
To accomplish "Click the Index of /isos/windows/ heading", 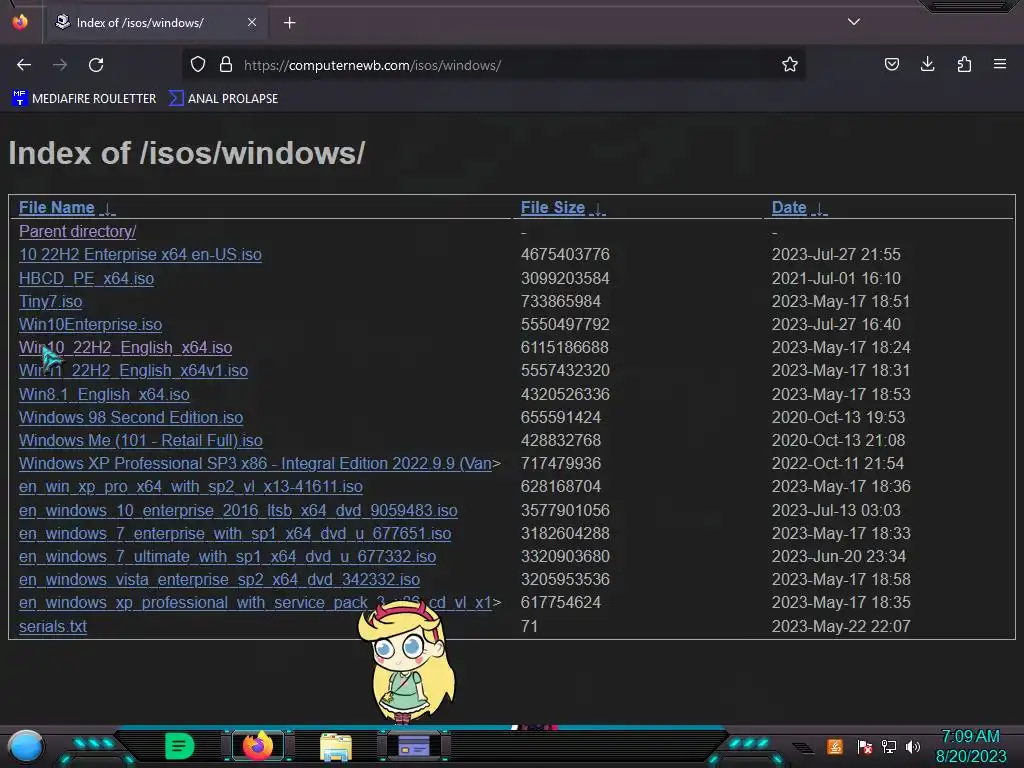I will [x=186, y=153].
